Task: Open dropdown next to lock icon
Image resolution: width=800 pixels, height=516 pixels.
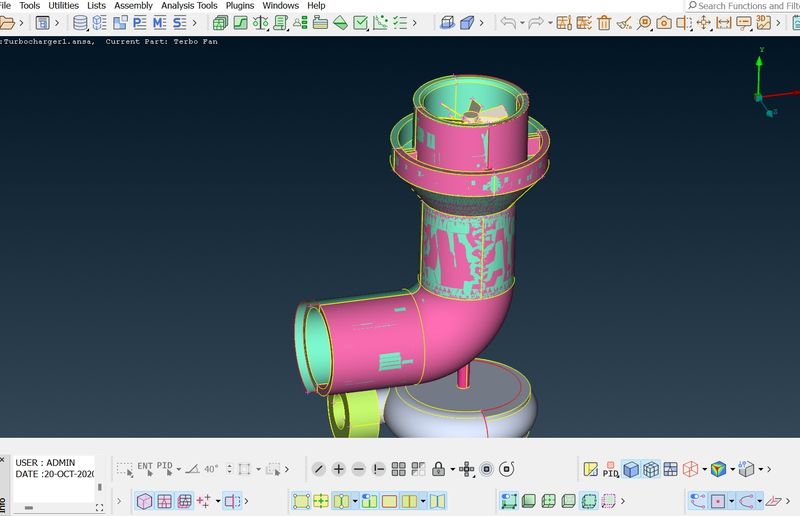Action: point(452,469)
